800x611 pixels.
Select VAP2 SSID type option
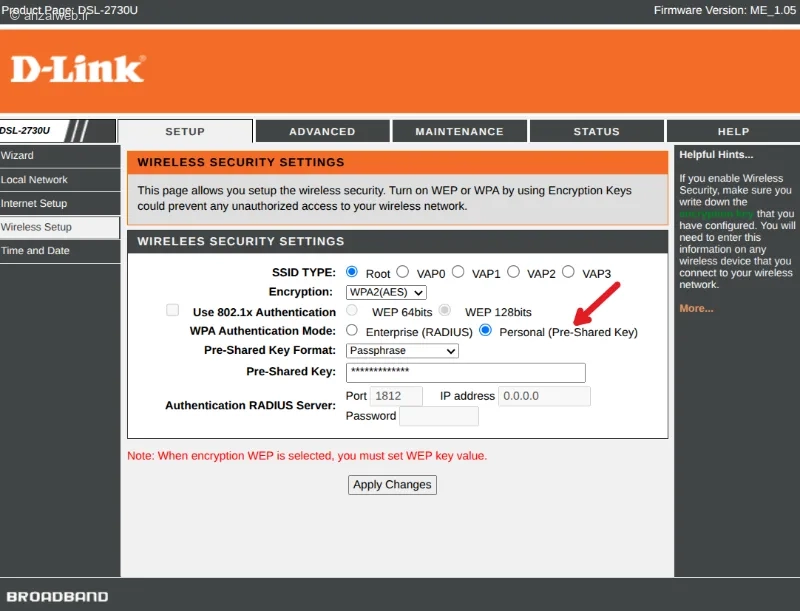(x=513, y=272)
